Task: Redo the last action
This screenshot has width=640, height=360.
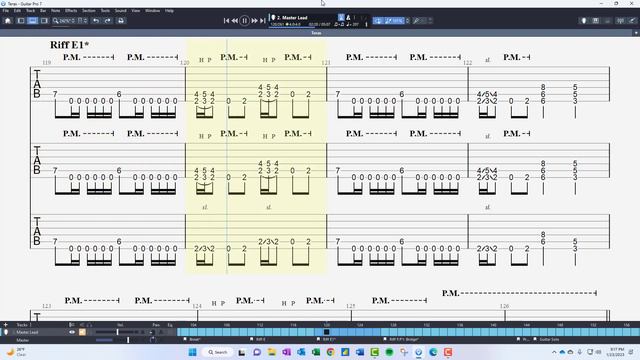Action: pyautogui.click(x=108, y=20)
